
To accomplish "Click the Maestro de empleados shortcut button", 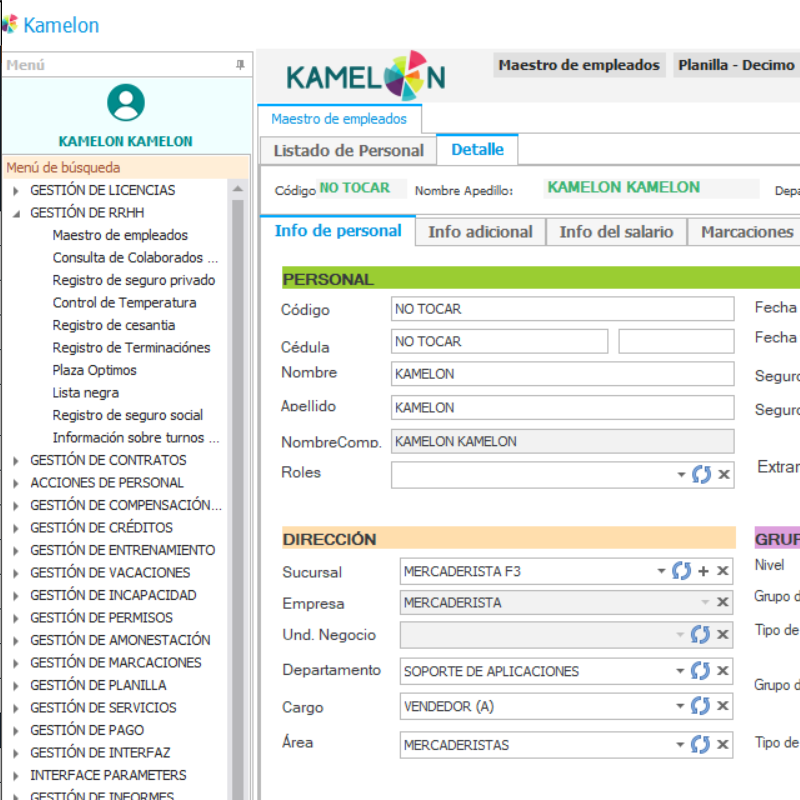I will click(579, 65).
